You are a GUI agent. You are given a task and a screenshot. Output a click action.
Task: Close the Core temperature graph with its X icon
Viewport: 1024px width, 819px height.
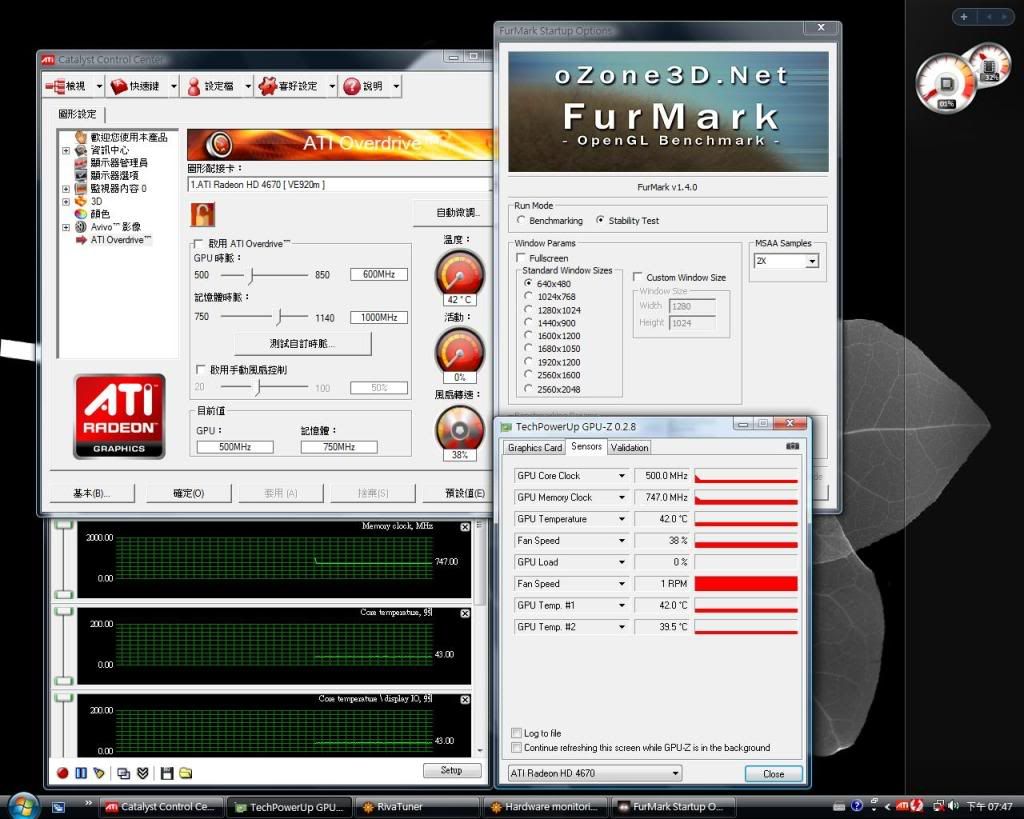point(465,613)
